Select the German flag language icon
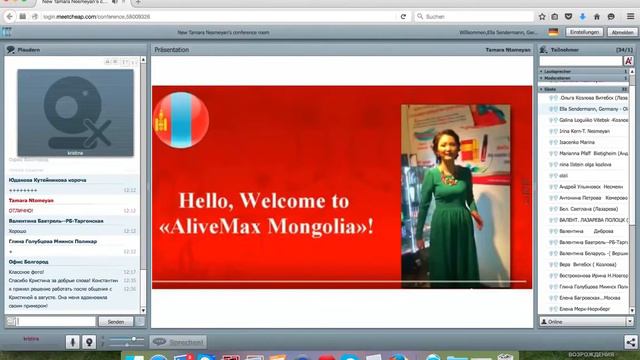This screenshot has height=360, width=640. click(553, 32)
